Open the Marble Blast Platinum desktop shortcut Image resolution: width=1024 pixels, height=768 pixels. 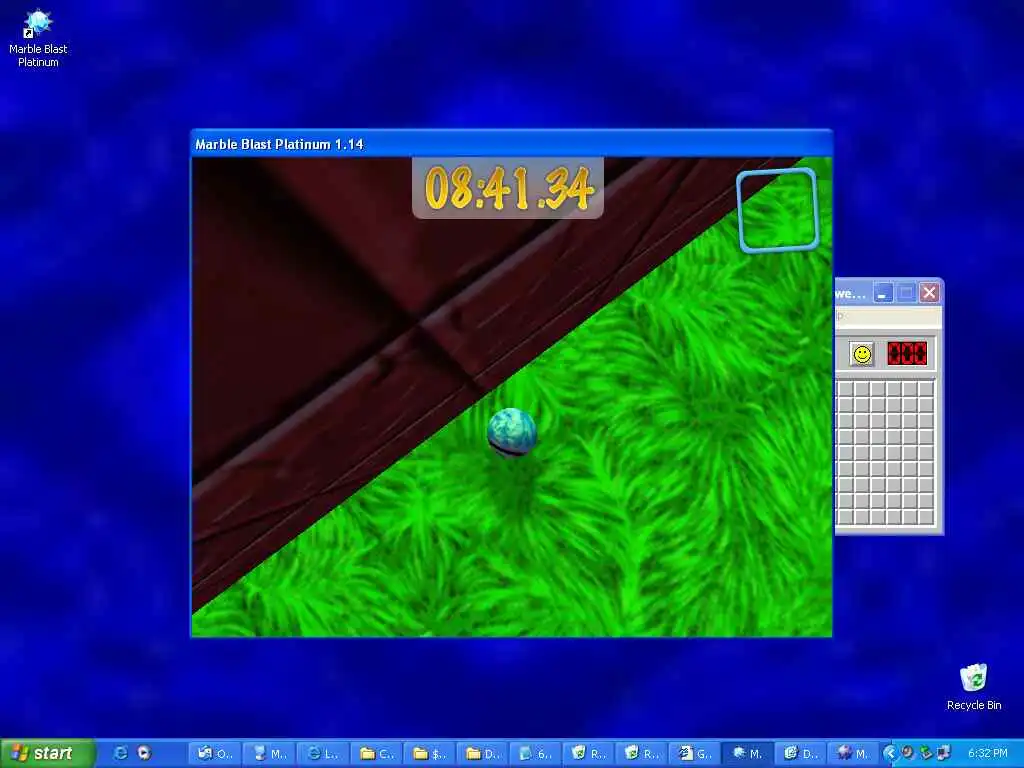[38, 38]
